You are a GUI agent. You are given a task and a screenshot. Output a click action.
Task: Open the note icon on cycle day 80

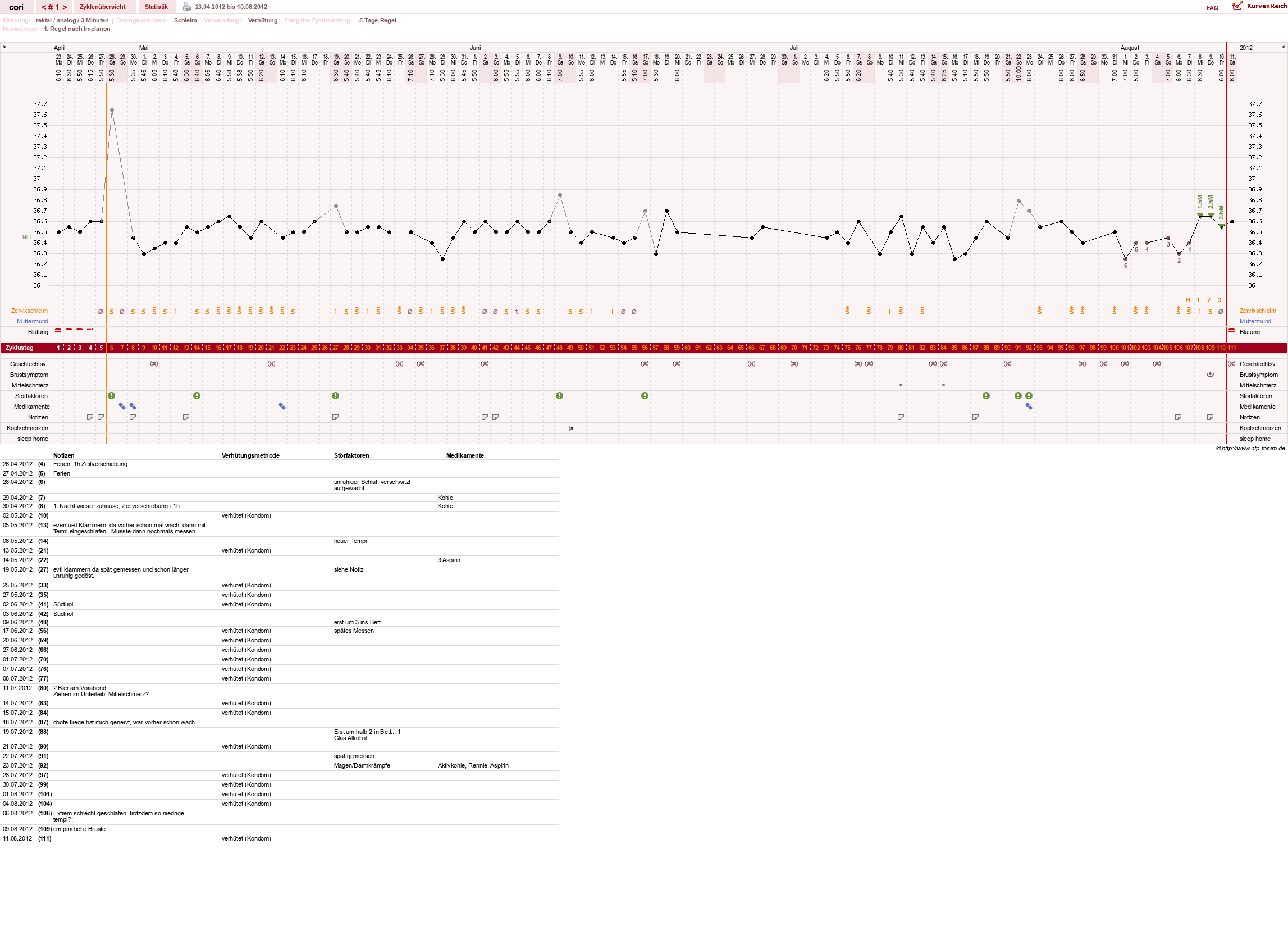[901, 417]
